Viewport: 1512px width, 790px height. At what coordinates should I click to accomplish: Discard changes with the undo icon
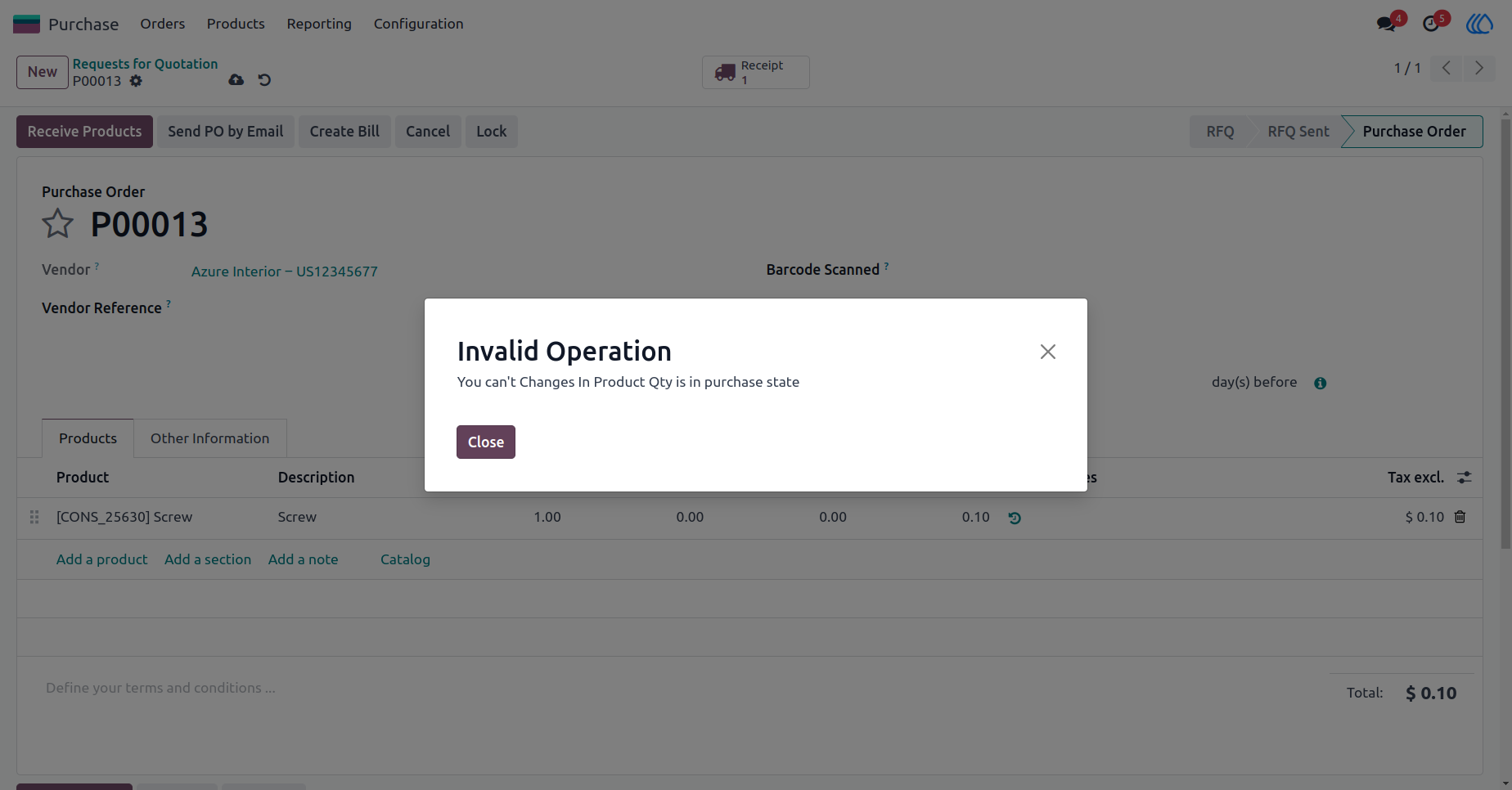pyautogui.click(x=264, y=80)
